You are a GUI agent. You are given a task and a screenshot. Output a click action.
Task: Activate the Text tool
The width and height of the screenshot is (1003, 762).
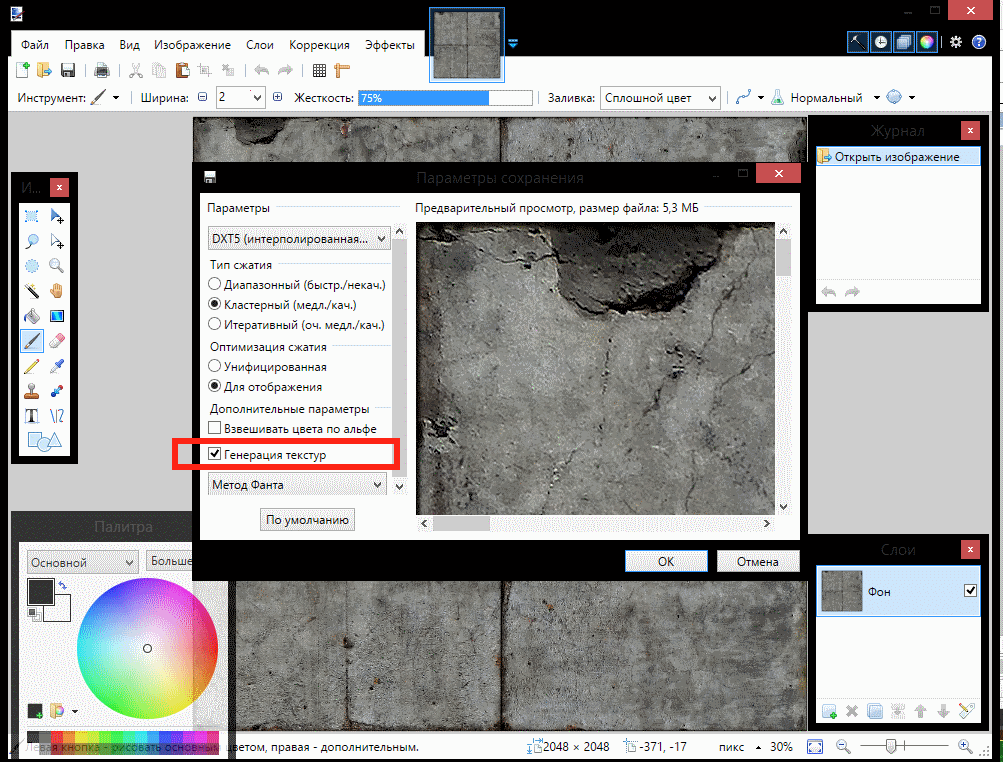pos(32,416)
